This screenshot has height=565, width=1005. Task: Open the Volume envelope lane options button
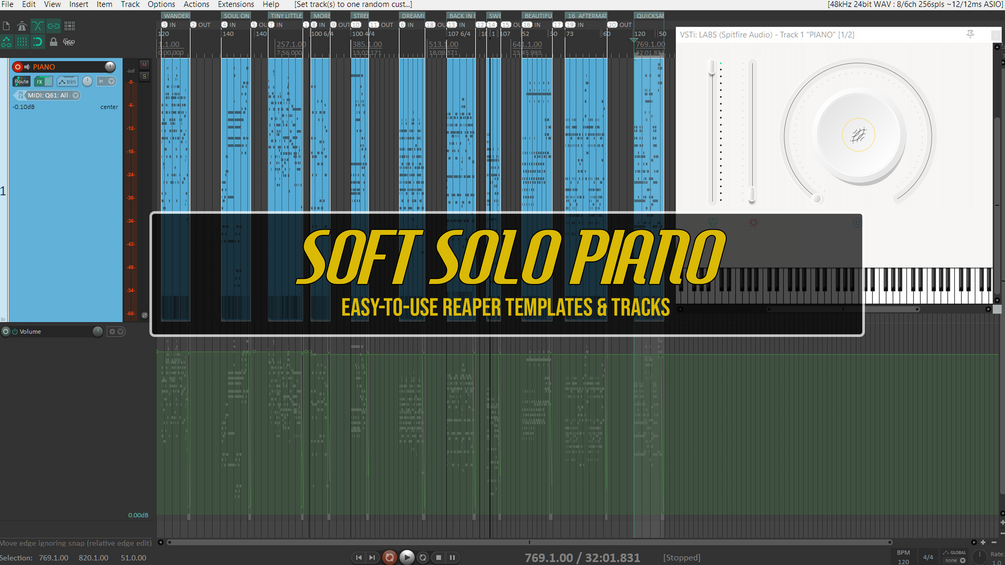tap(116, 331)
